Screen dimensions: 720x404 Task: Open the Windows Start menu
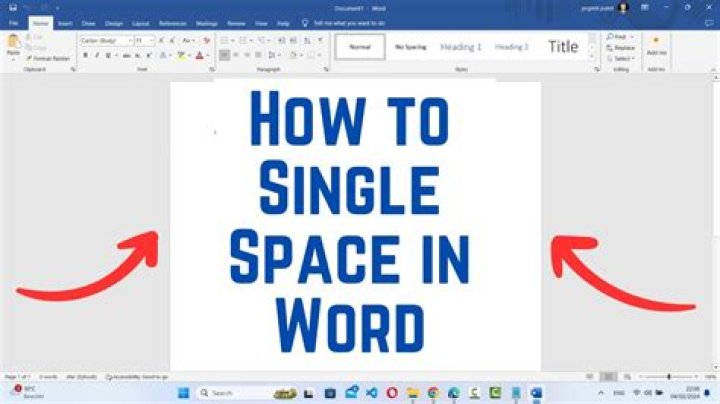coord(183,392)
